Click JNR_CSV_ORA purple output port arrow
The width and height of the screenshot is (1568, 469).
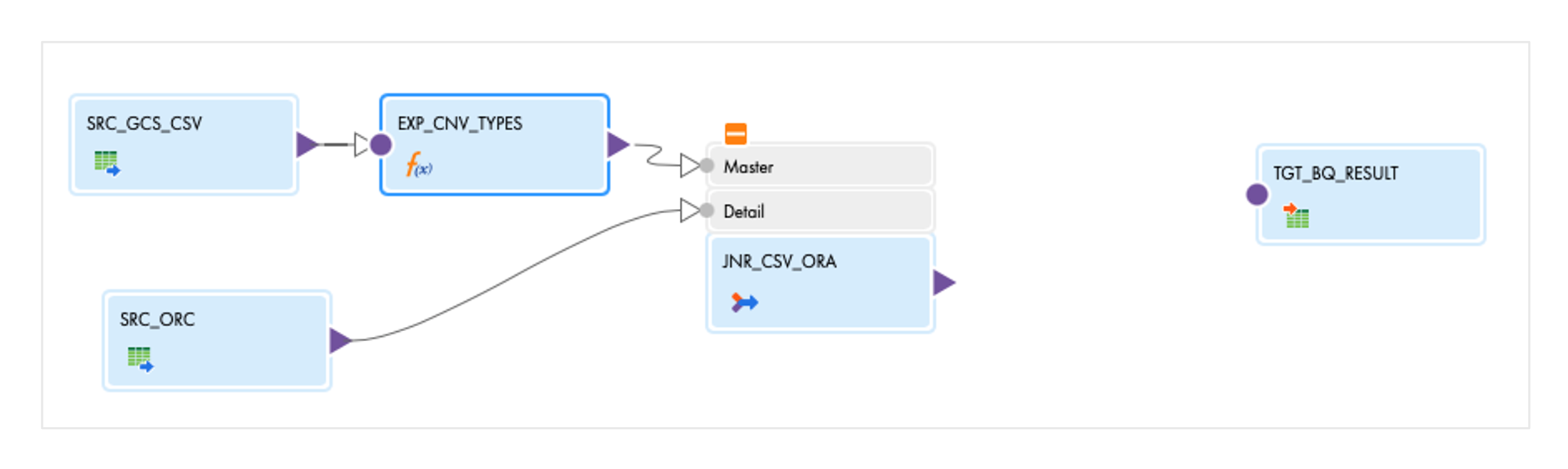944,282
